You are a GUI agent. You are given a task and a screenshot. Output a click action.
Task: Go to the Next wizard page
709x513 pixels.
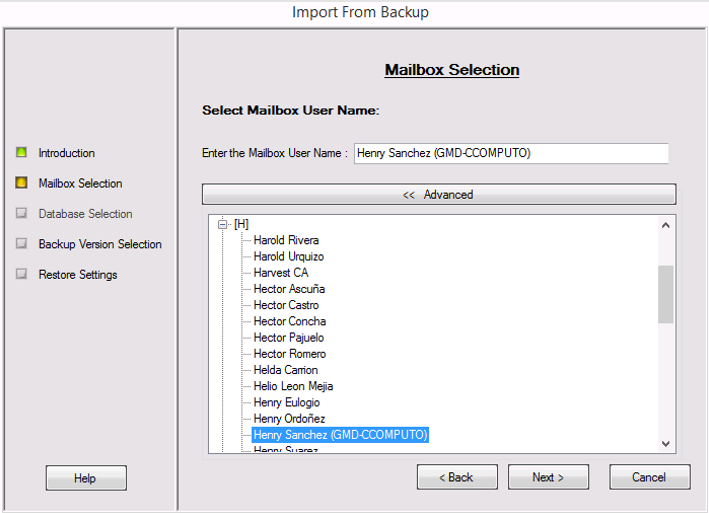(548, 477)
